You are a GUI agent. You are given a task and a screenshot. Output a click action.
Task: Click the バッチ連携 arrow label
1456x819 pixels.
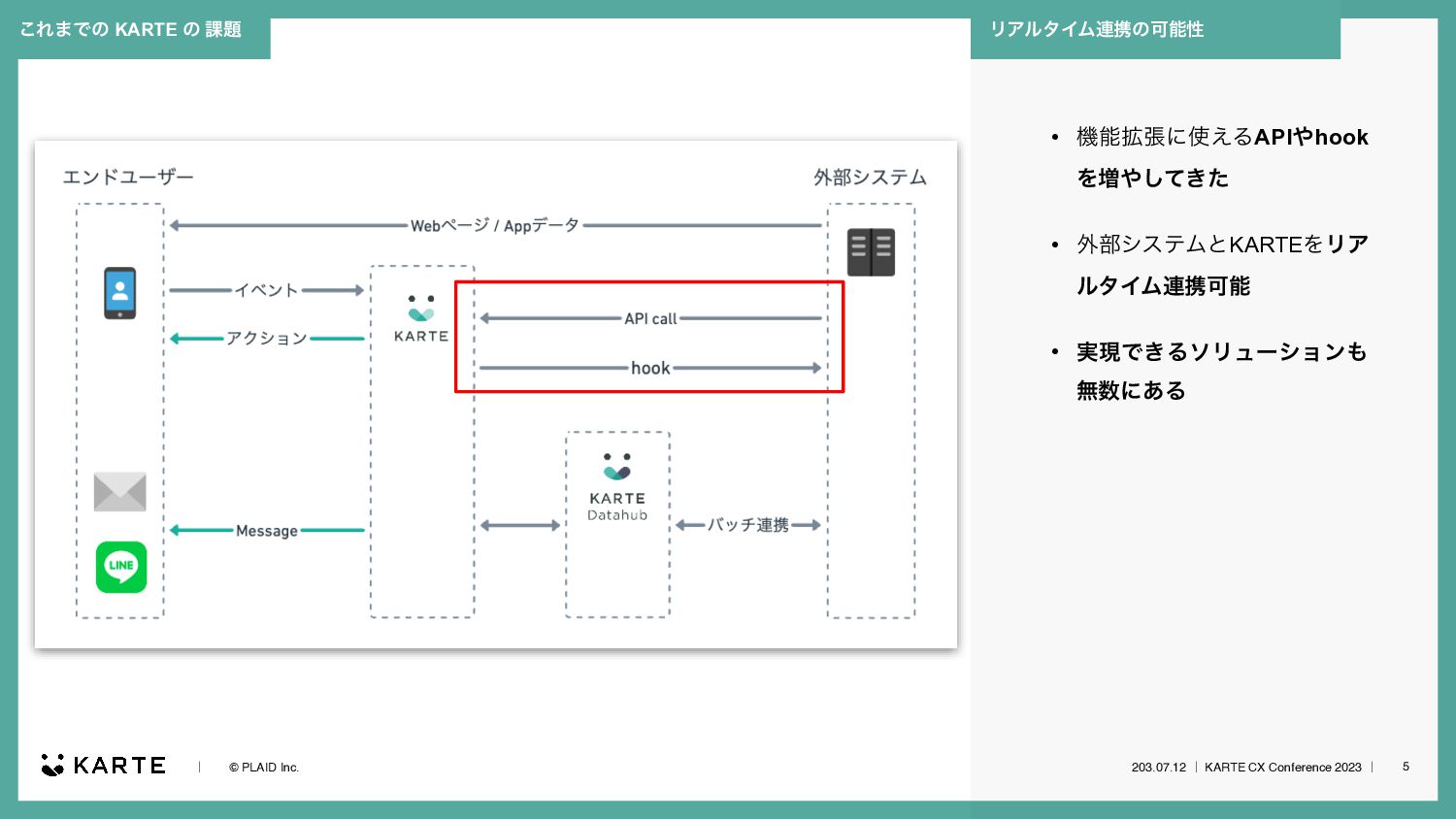(x=747, y=525)
